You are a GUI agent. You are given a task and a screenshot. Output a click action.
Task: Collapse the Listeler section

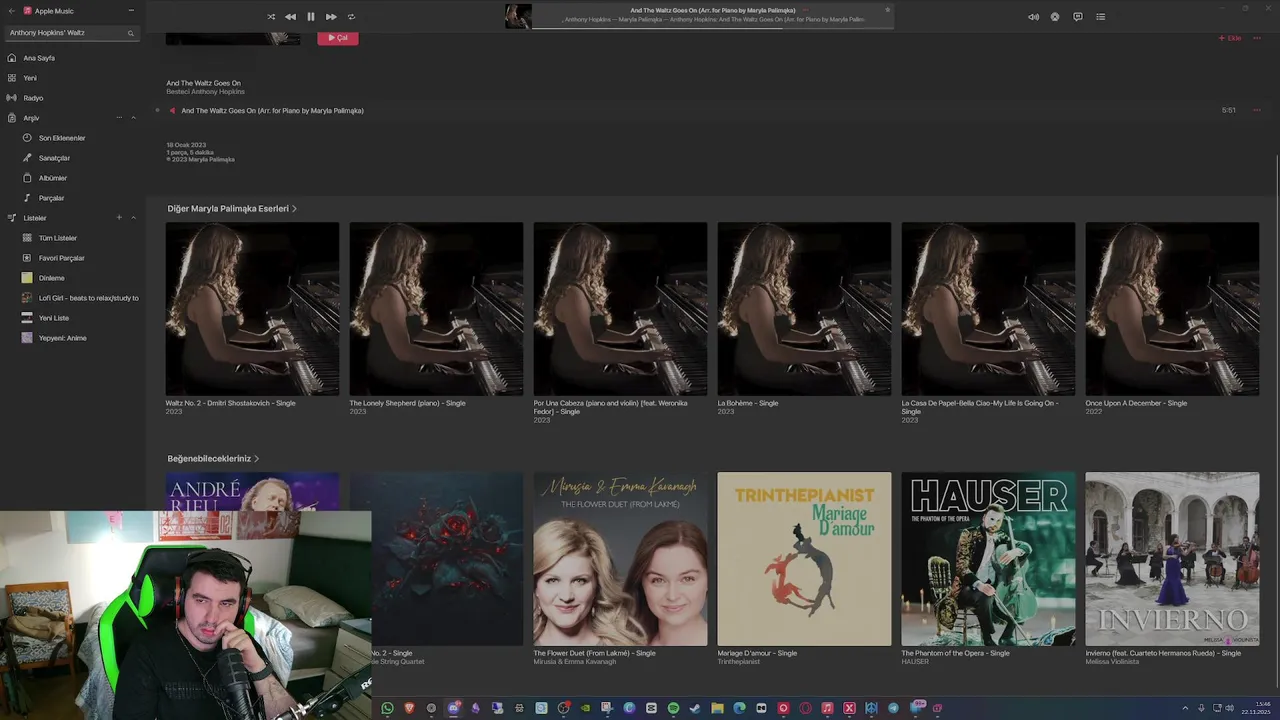pos(133,218)
